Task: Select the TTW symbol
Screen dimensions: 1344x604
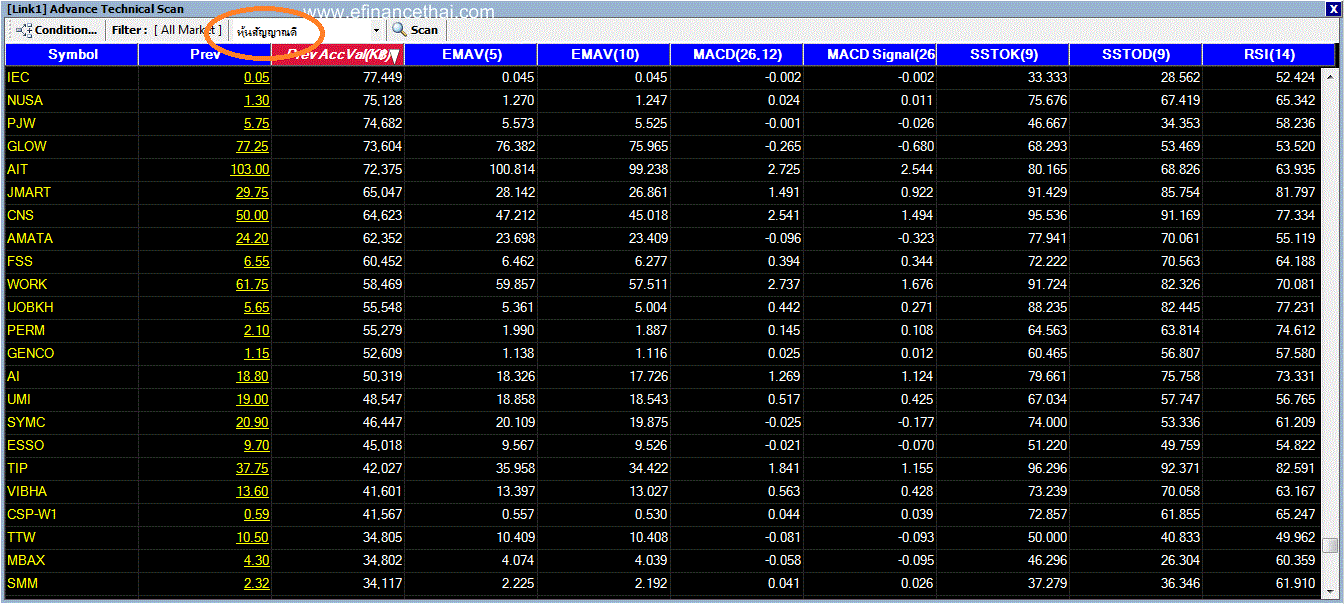Action: pos(21,537)
